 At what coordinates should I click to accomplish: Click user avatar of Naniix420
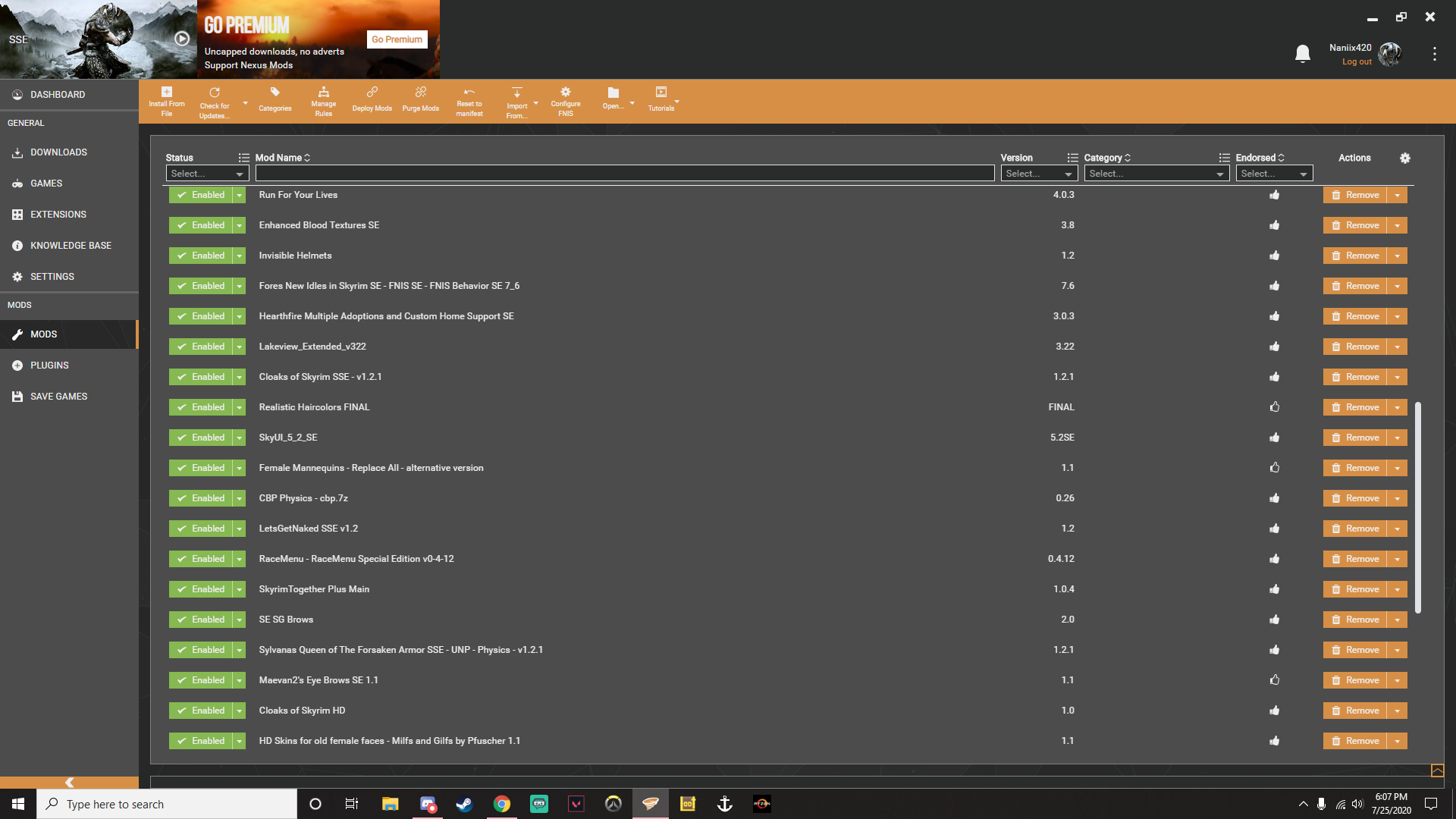click(x=1390, y=54)
